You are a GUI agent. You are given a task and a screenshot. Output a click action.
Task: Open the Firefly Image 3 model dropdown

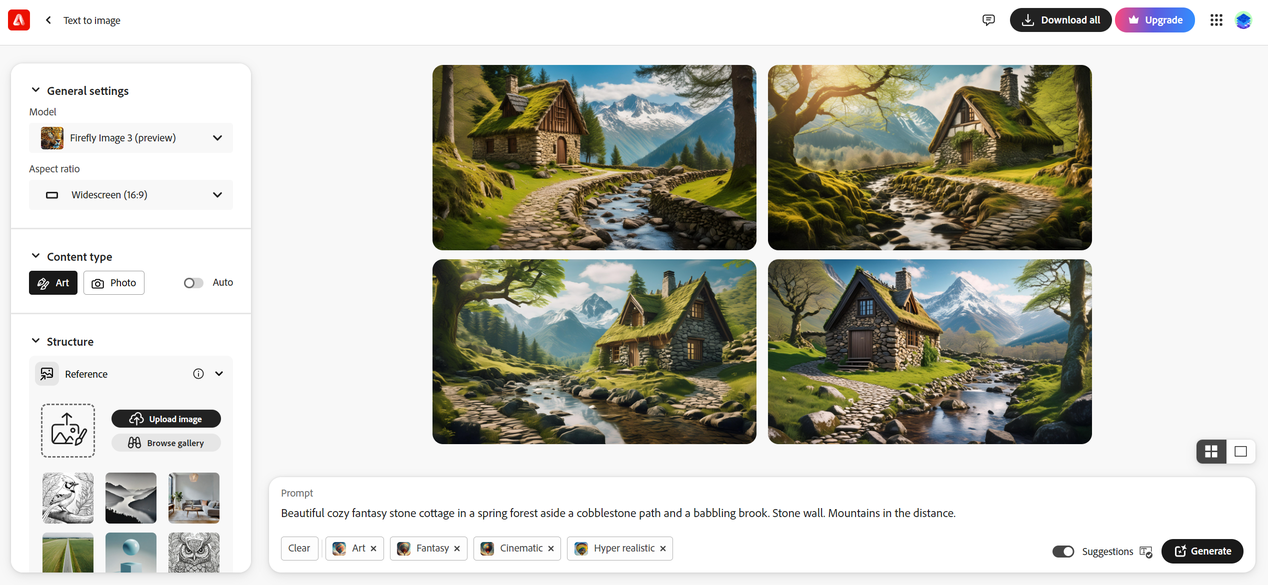click(x=131, y=138)
